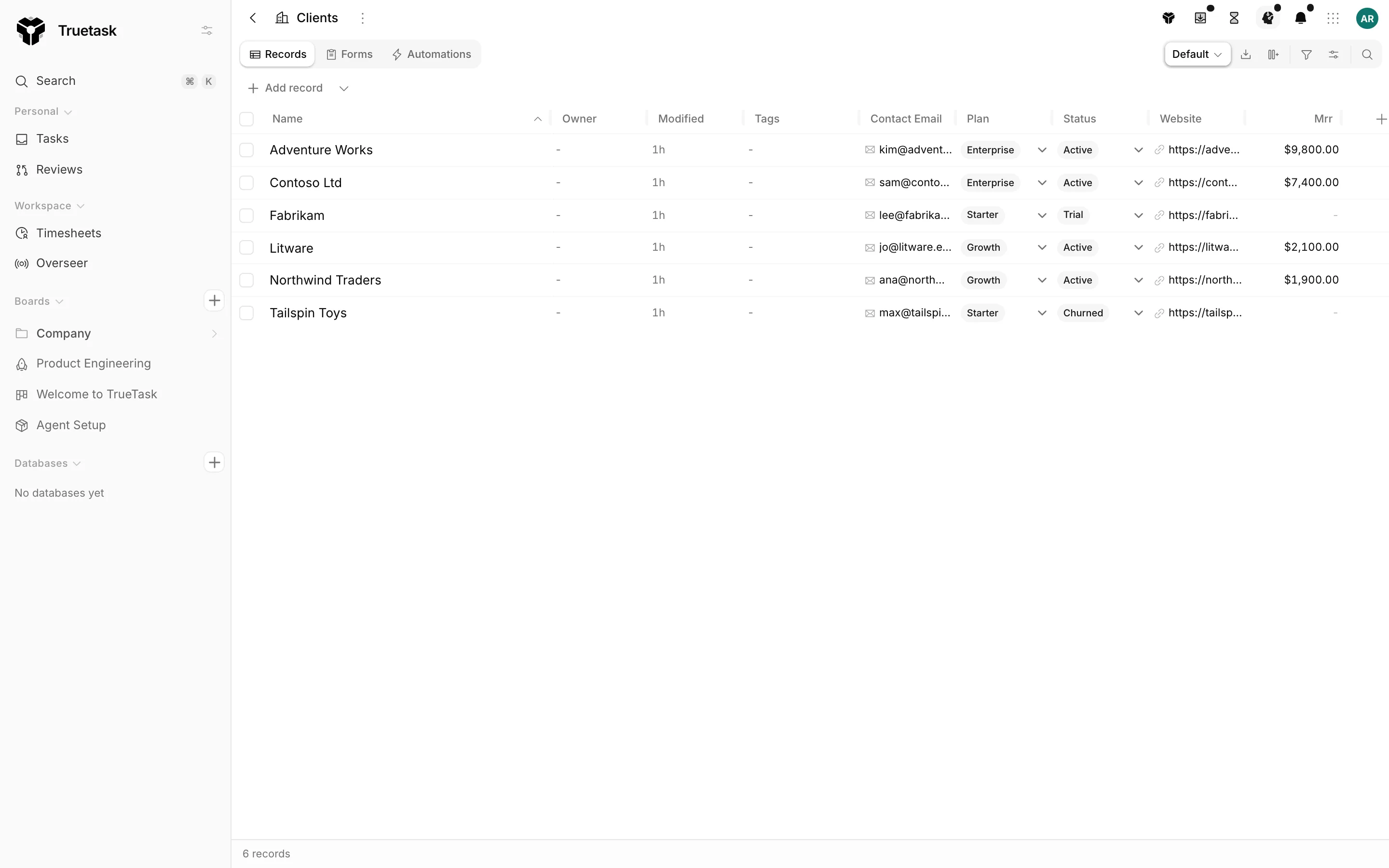Collapse the Boards section
The width and height of the screenshot is (1389, 868).
point(39,301)
